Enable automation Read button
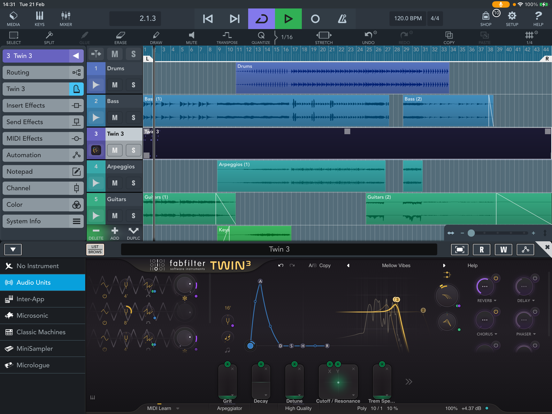The image size is (552, 414). coord(482,250)
